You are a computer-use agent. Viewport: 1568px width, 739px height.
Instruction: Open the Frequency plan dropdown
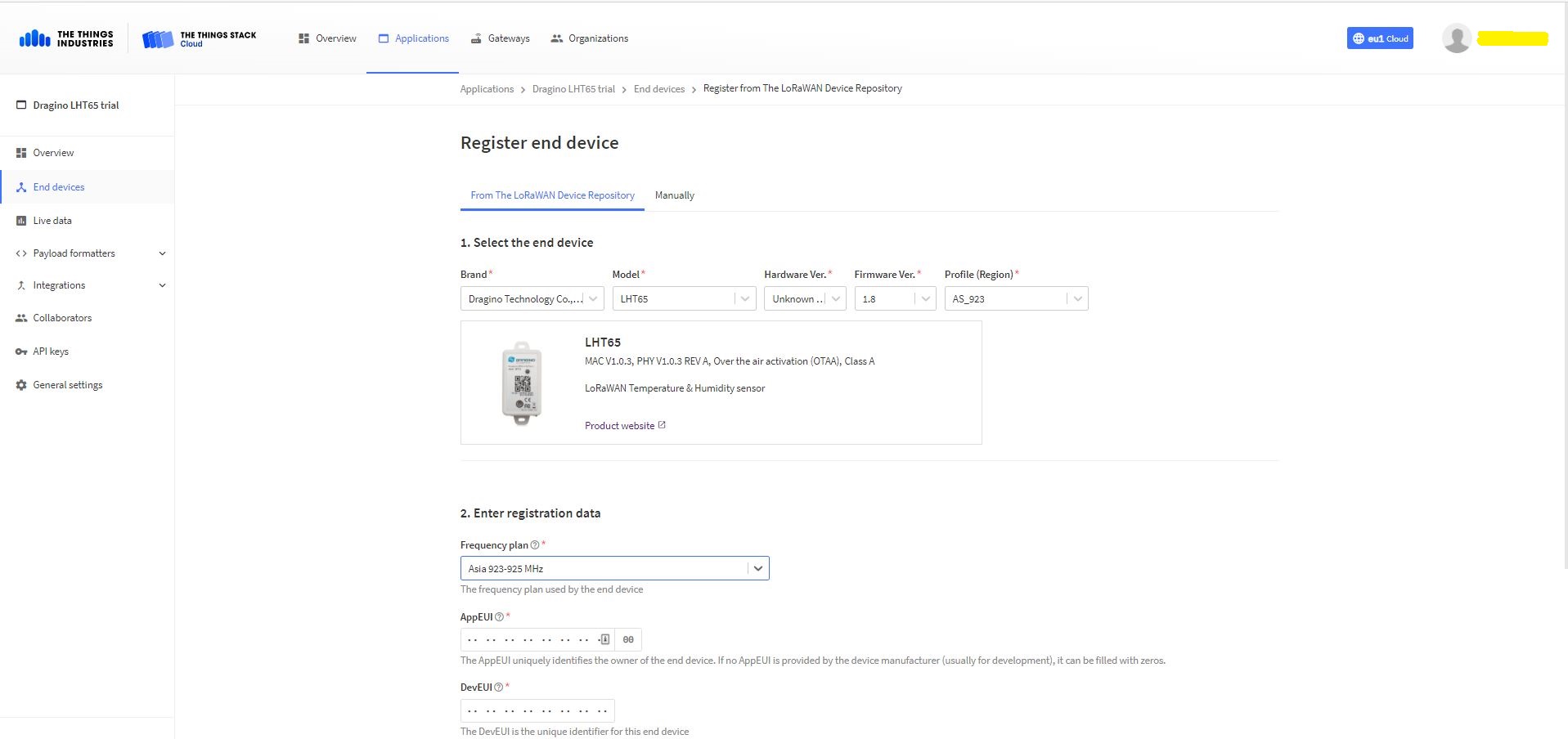click(614, 568)
